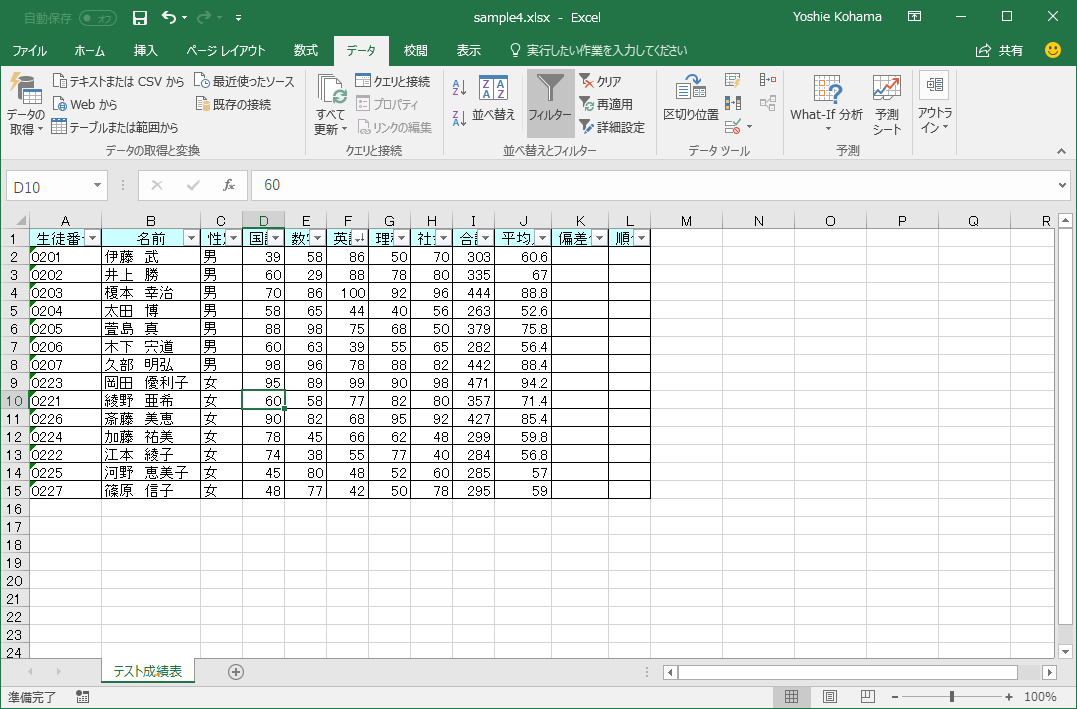Open the 挿入 ribbon tab
The width and height of the screenshot is (1077, 709).
click(x=146, y=50)
